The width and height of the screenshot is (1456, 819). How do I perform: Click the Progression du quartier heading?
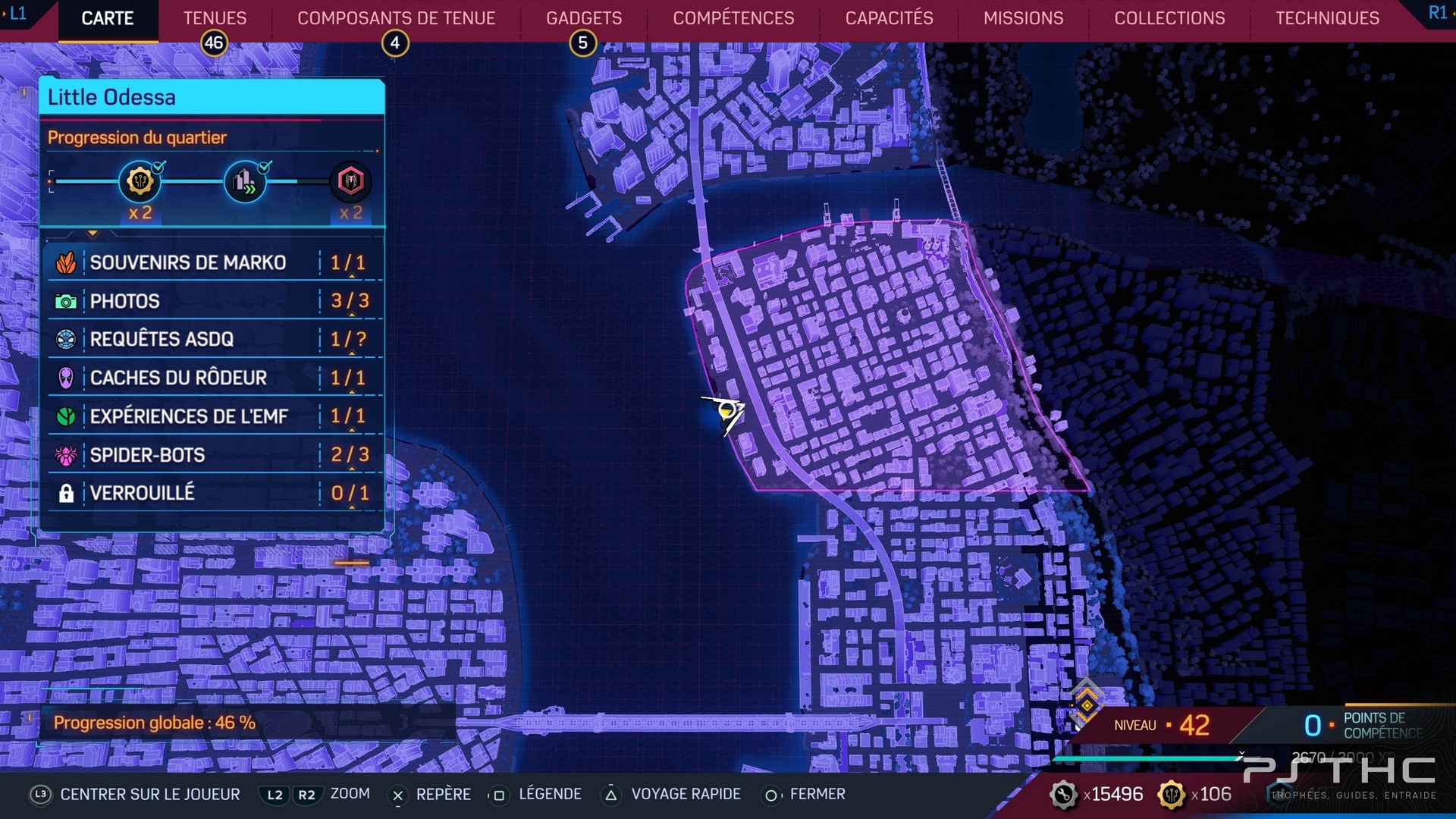(137, 137)
